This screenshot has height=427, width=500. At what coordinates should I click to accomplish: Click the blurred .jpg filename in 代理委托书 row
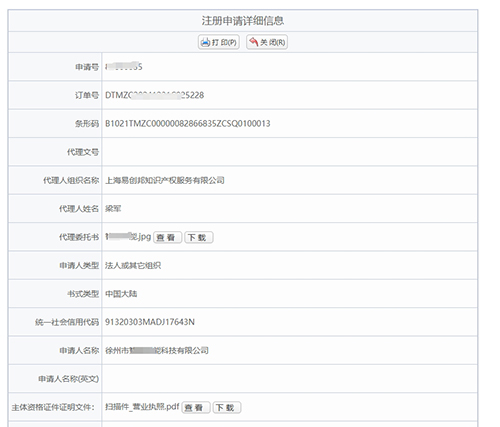(x=128, y=237)
